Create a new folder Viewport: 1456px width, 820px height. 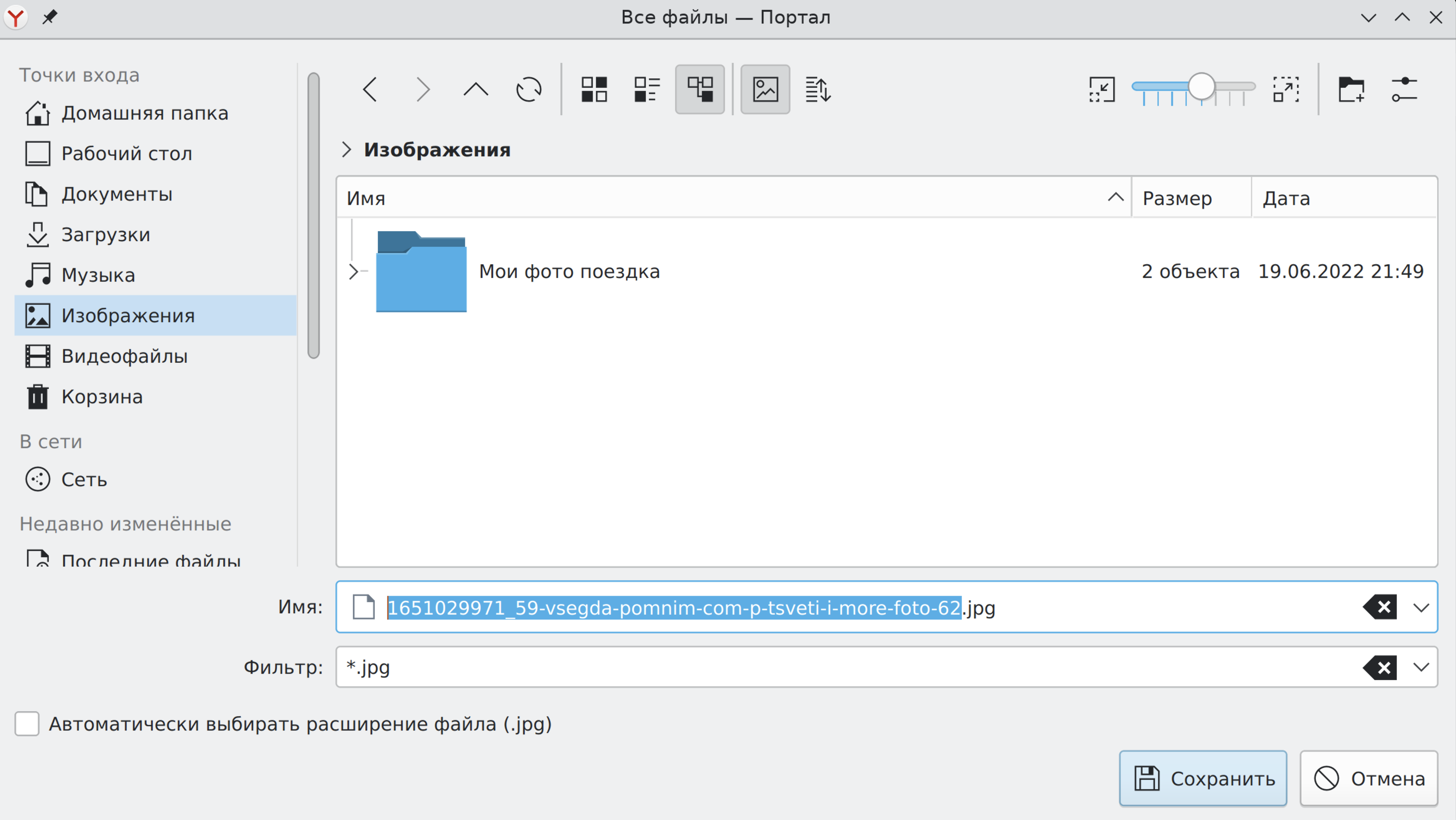tap(1351, 89)
